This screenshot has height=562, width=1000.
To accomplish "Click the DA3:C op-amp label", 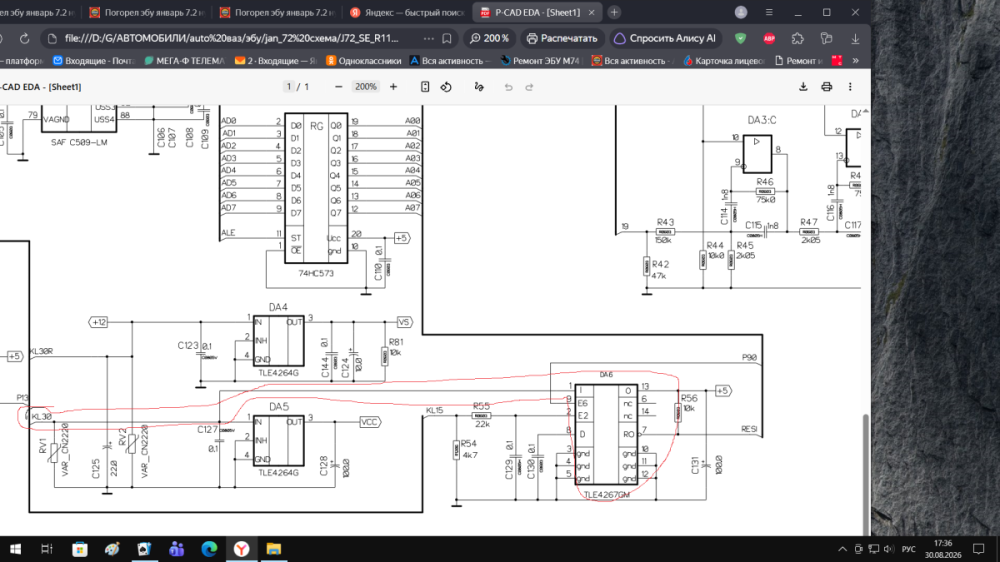I will [762, 120].
